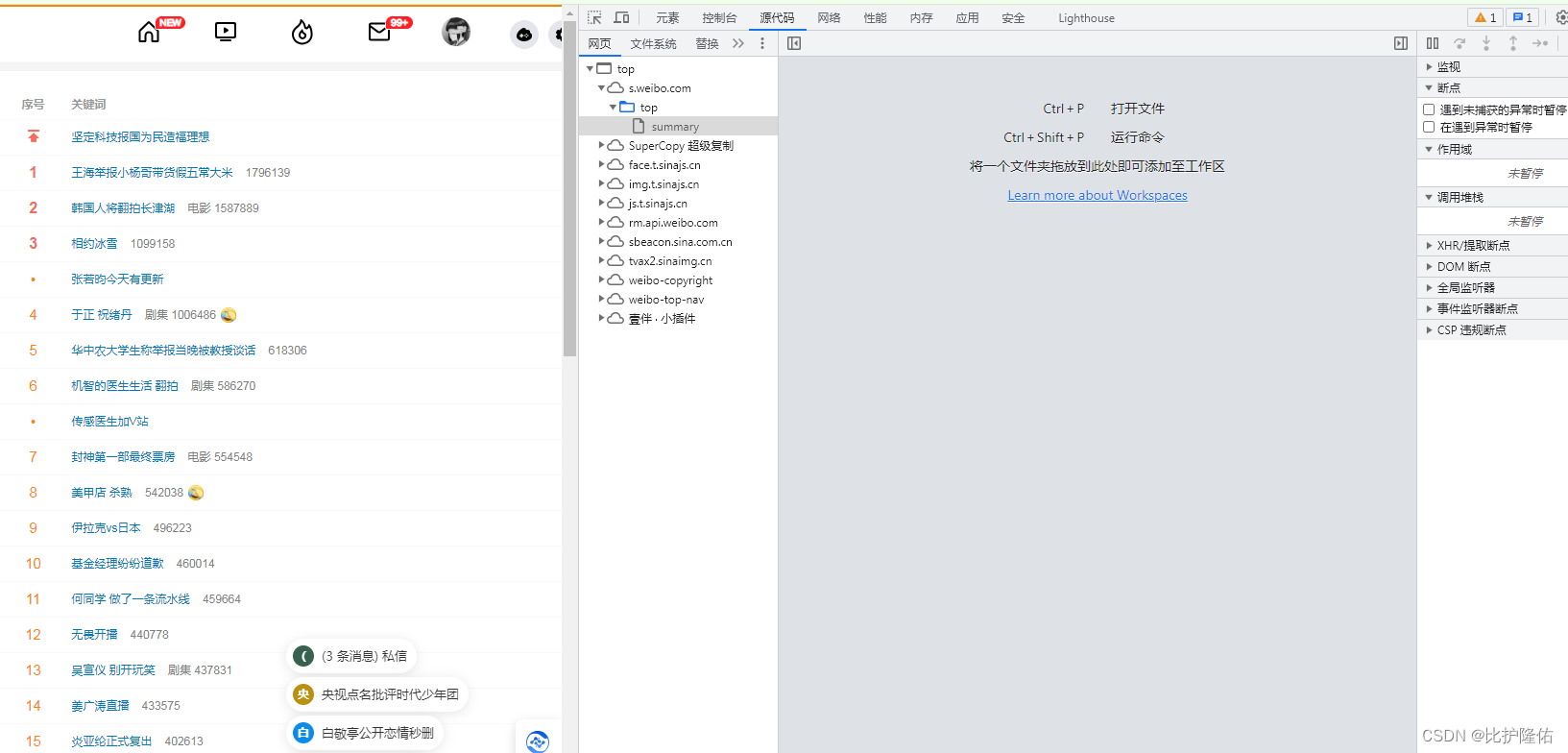Toggle the device toolbar icon
Image resolution: width=1568 pixels, height=753 pixels.
coord(621,17)
